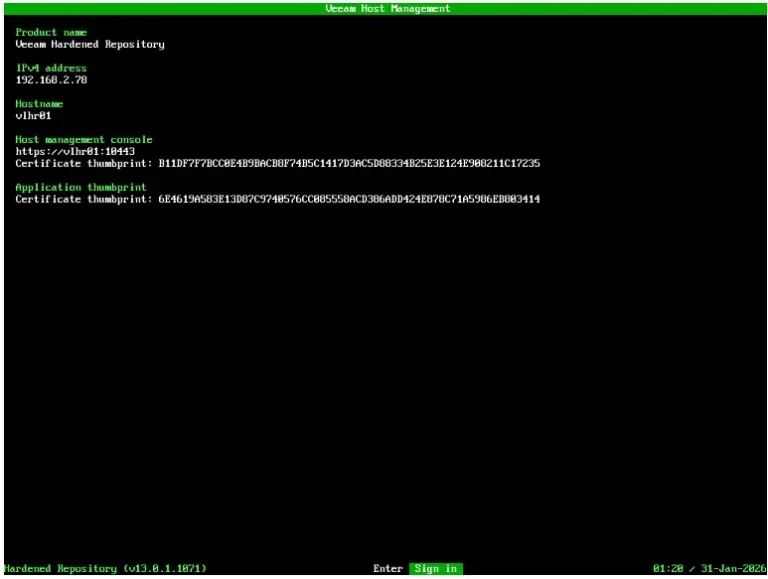Screen dimensions: 768x579
Task: Click the Sign in button
Action: pos(435,568)
